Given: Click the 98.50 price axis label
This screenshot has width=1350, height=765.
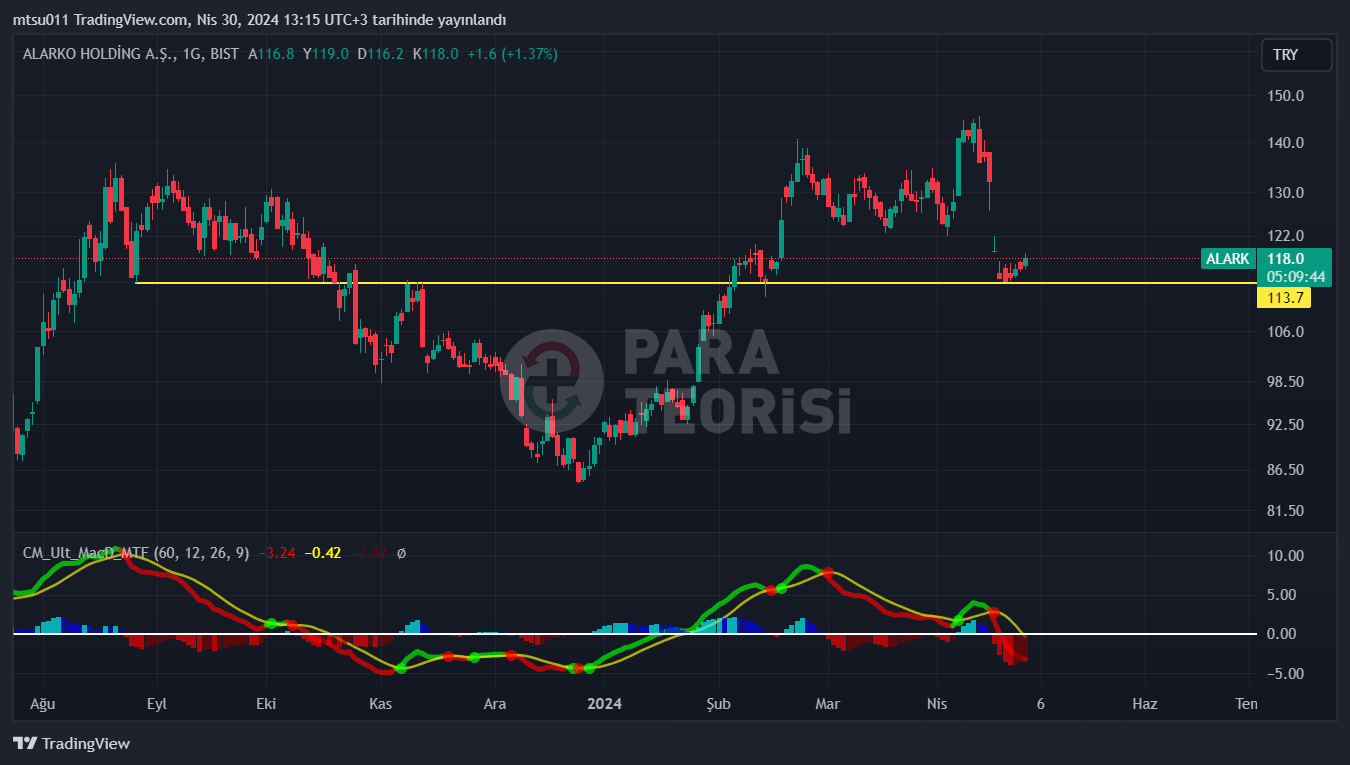Looking at the screenshot, I should click(1285, 382).
